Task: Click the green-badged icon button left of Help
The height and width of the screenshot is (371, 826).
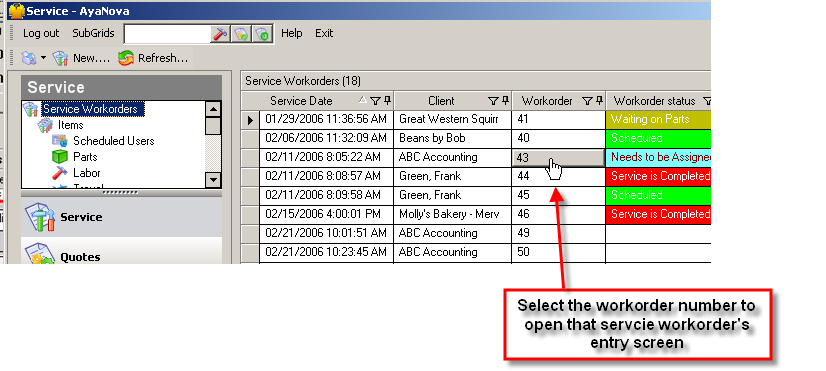Action: tap(262, 34)
